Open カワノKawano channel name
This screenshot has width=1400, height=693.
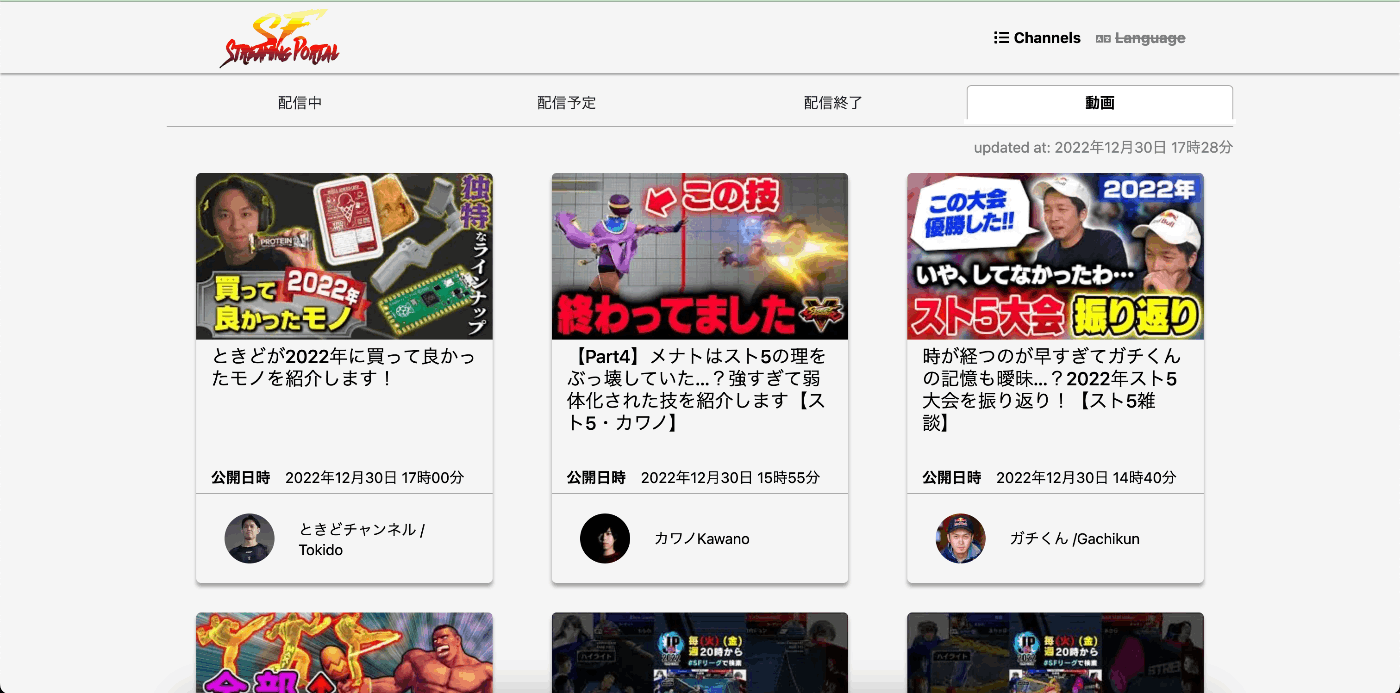point(702,539)
